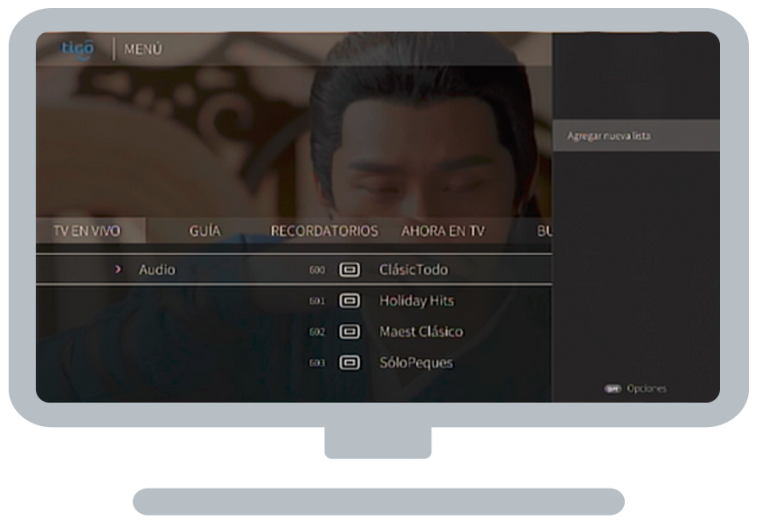Select the Audio category label
Image resolution: width=759 pixels, height=522 pixels.
point(157,269)
